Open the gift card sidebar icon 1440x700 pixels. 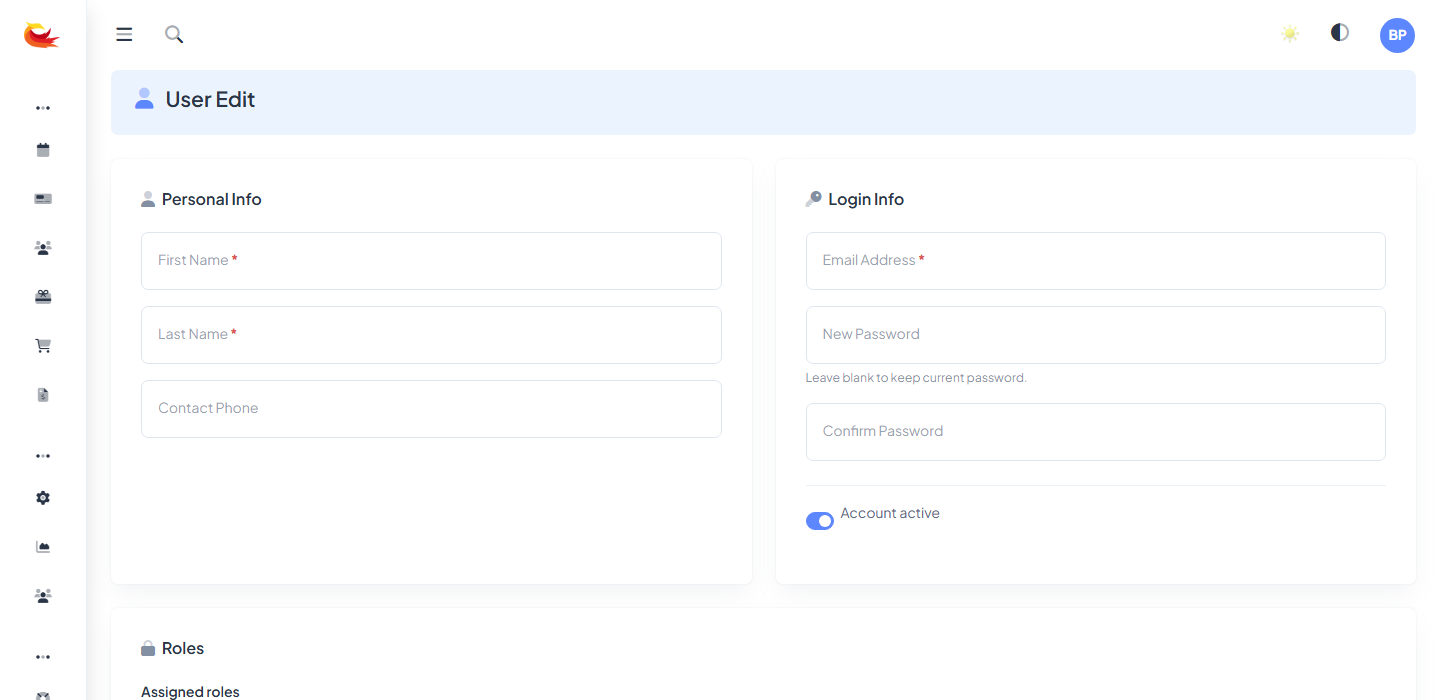(43, 296)
